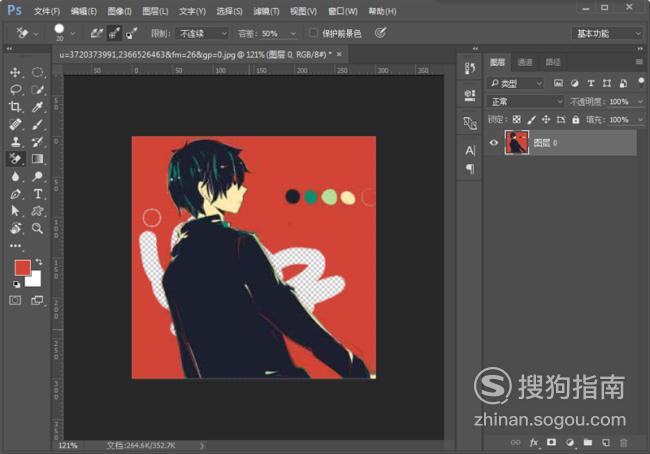Image resolution: width=650 pixels, height=454 pixels.
Task: Open the workspace switcher dropdown
Action: [607, 34]
